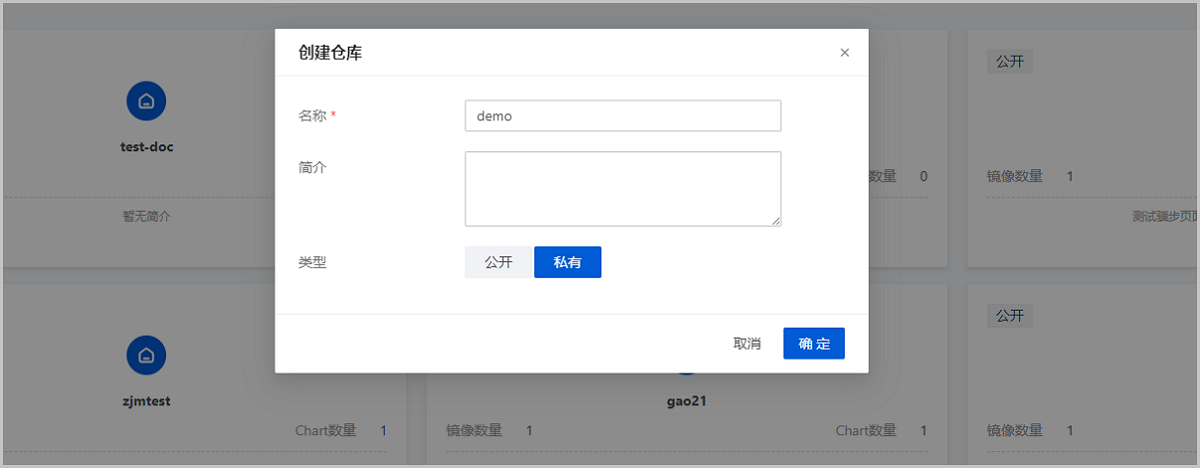Select 公开 as the repository type
1200x468 pixels.
coord(498,262)
